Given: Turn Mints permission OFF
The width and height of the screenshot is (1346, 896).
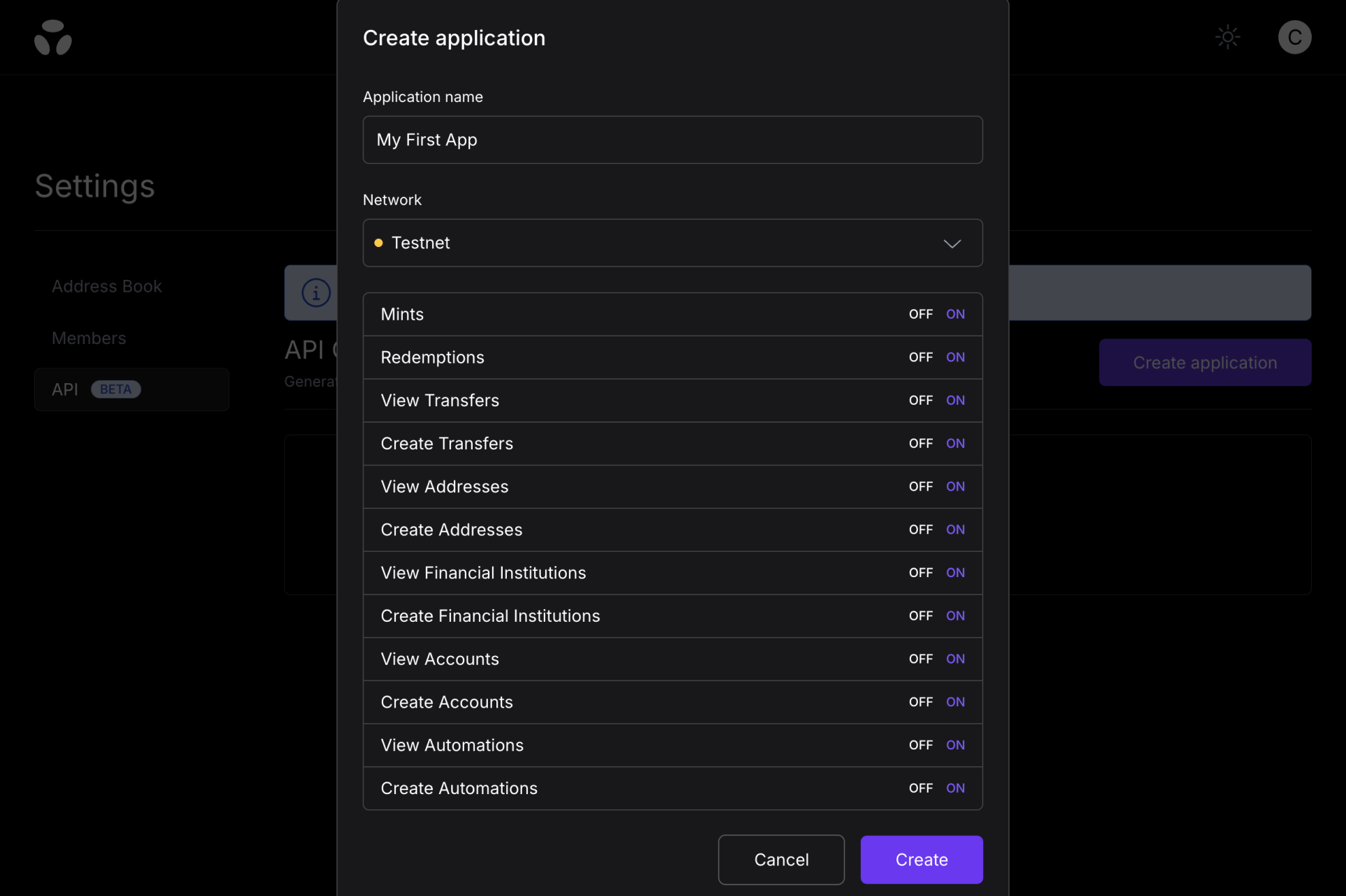Looking at the screenshot, I should click(x=920, y=315).
